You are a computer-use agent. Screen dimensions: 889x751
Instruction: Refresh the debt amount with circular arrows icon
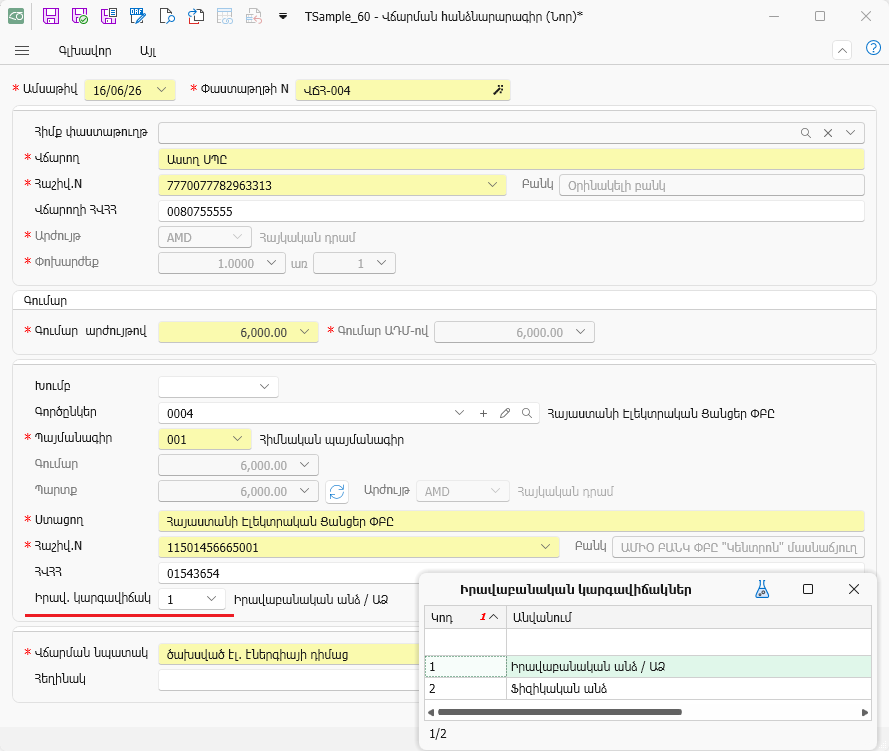(x=337, y=491)
